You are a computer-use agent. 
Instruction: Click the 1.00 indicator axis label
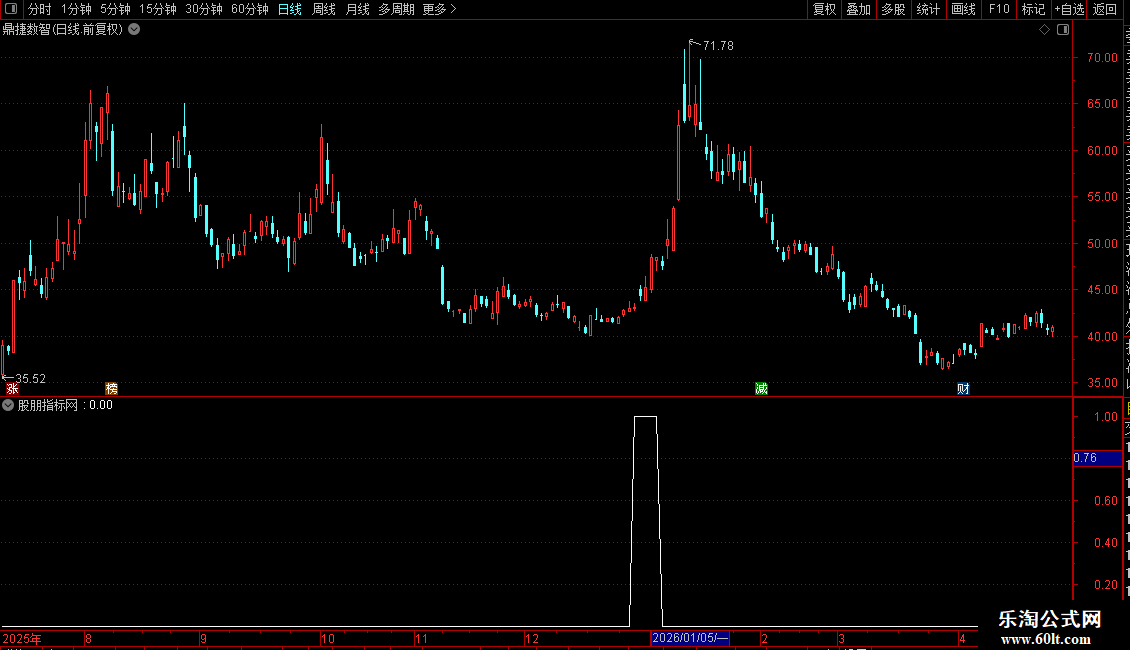coord(1106,417)
